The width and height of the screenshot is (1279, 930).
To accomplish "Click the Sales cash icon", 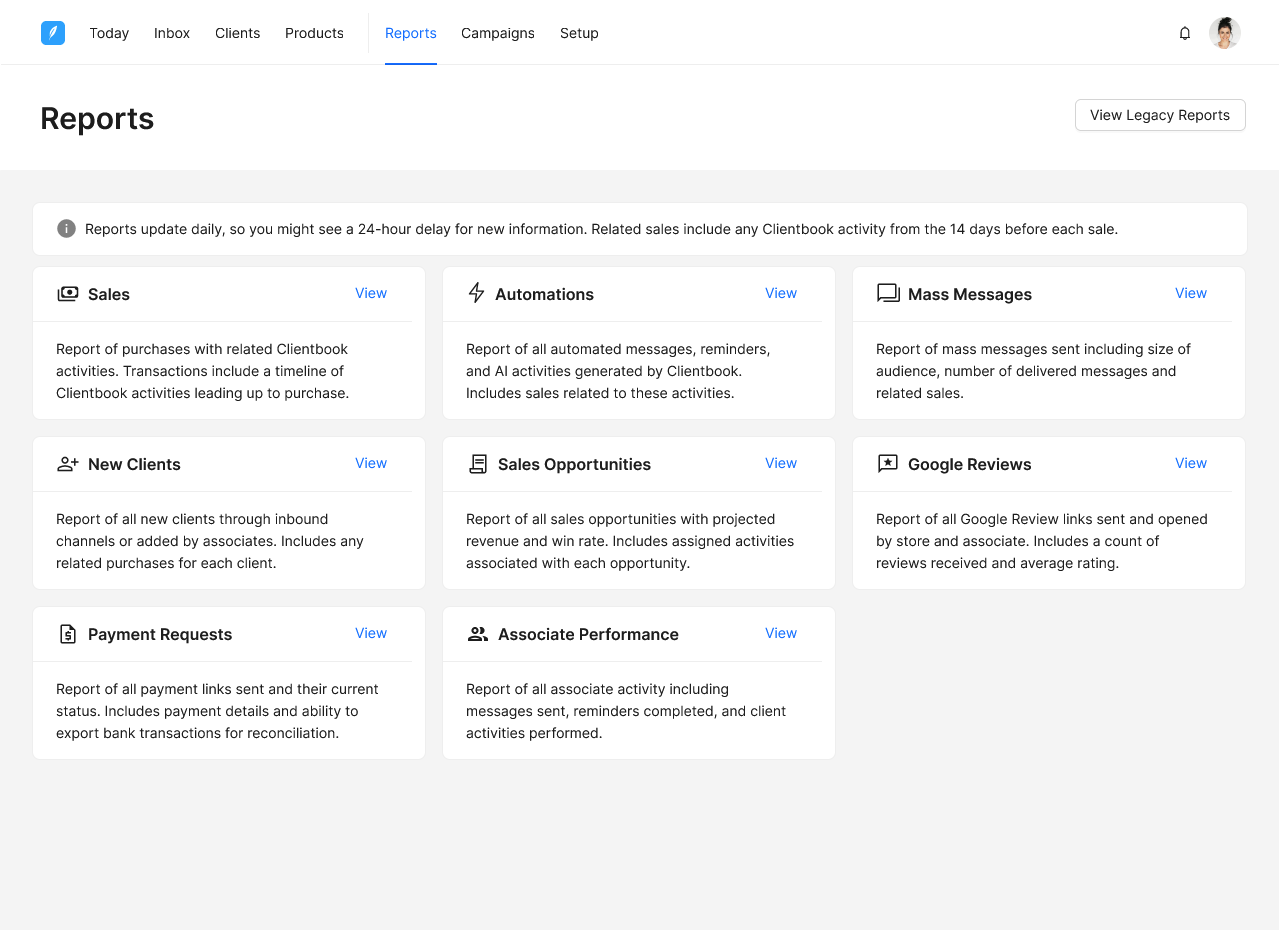I will [68, 294].
